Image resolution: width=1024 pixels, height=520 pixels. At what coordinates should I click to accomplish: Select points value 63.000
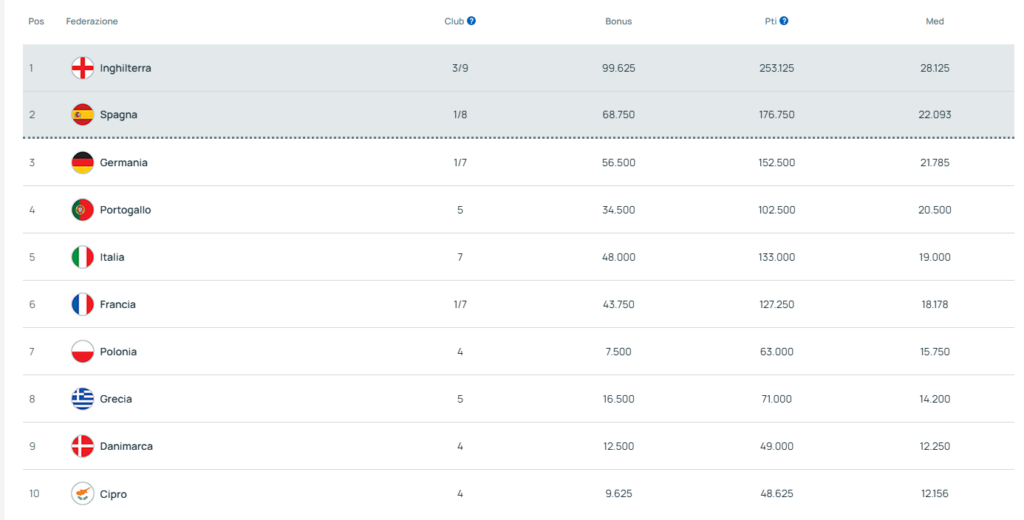[776, 351]
